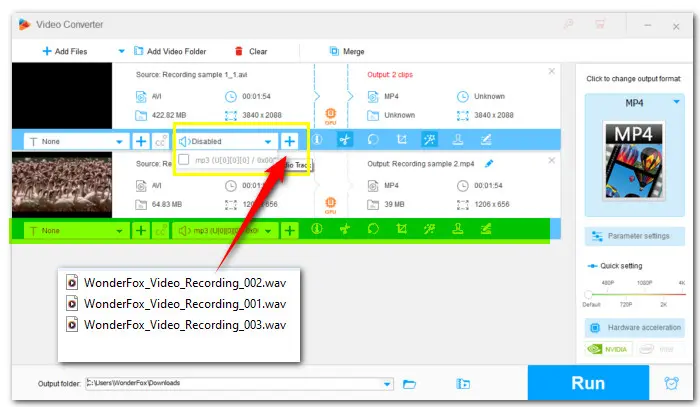The height and width of the screenshot is (407, 700).
Task: Click the GPU icon on second video
Action: coord(330,205)
